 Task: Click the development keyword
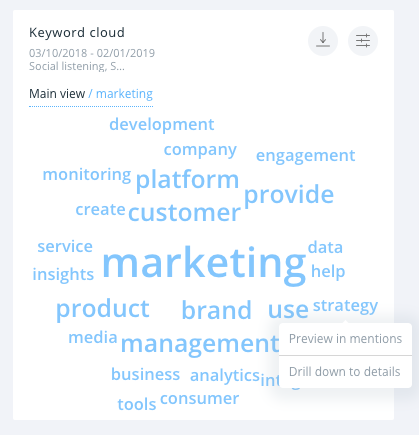[x=162, y=125]
